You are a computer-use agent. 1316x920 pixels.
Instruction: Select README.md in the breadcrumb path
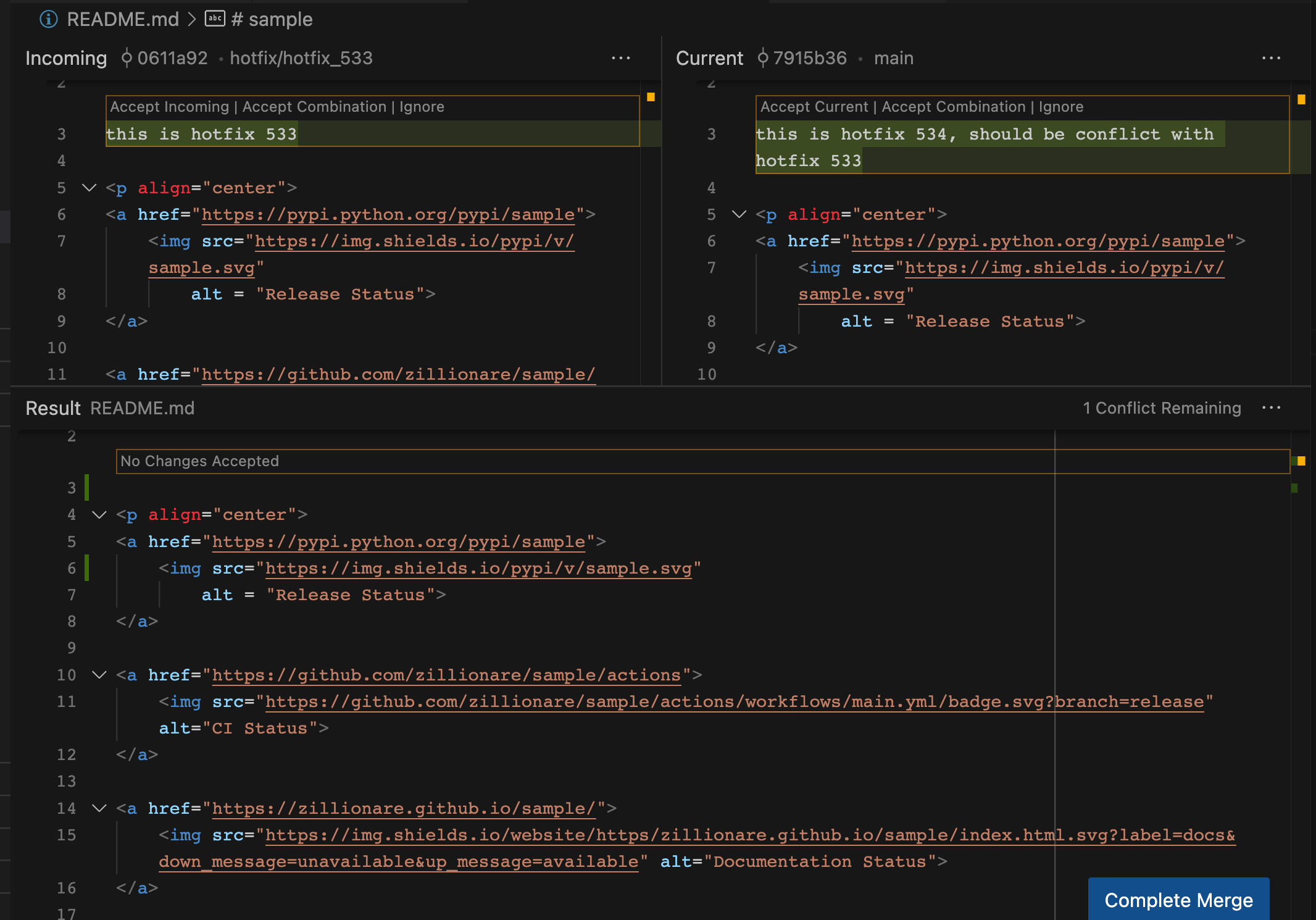[x=122, y=19]
